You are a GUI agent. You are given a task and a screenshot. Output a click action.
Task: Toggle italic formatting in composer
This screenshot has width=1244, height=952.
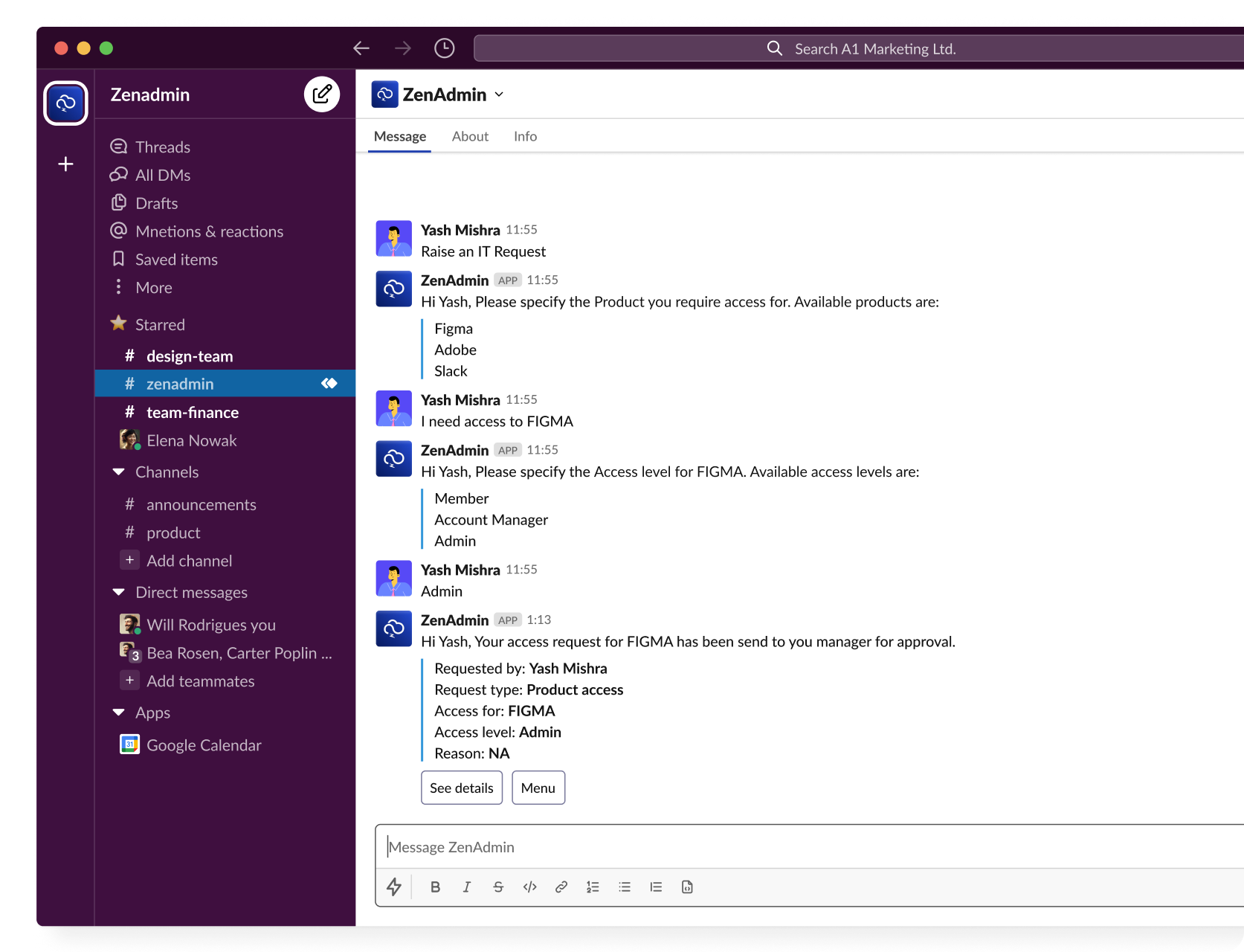click(x=467, y=887)
